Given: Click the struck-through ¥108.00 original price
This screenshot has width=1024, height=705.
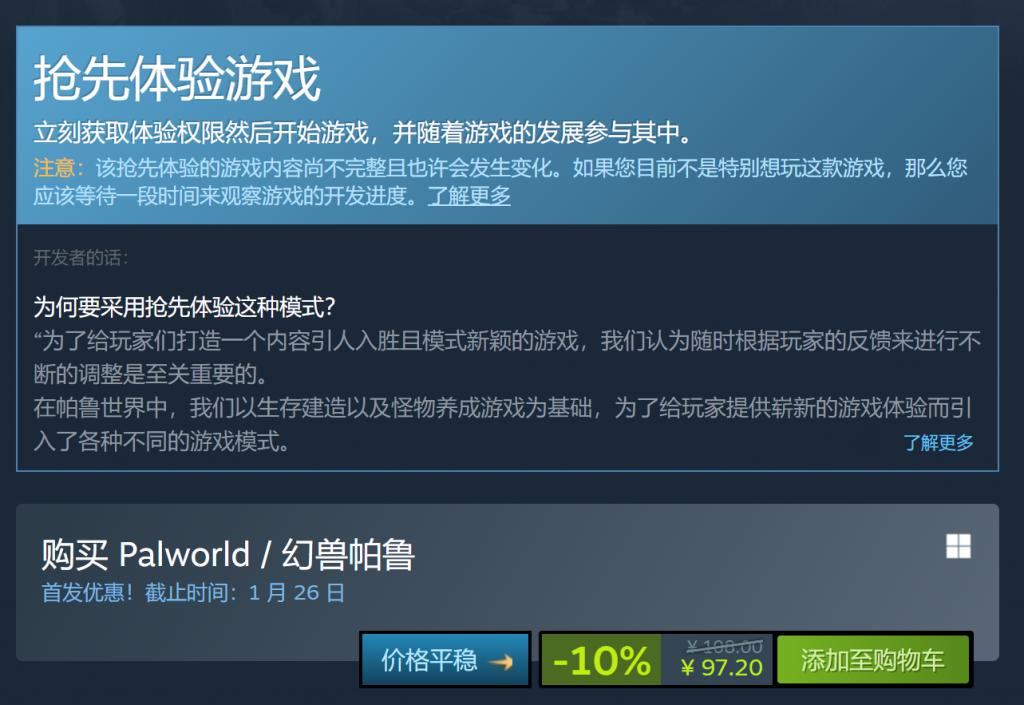Looking at the screenshot, I should point(724,646).
